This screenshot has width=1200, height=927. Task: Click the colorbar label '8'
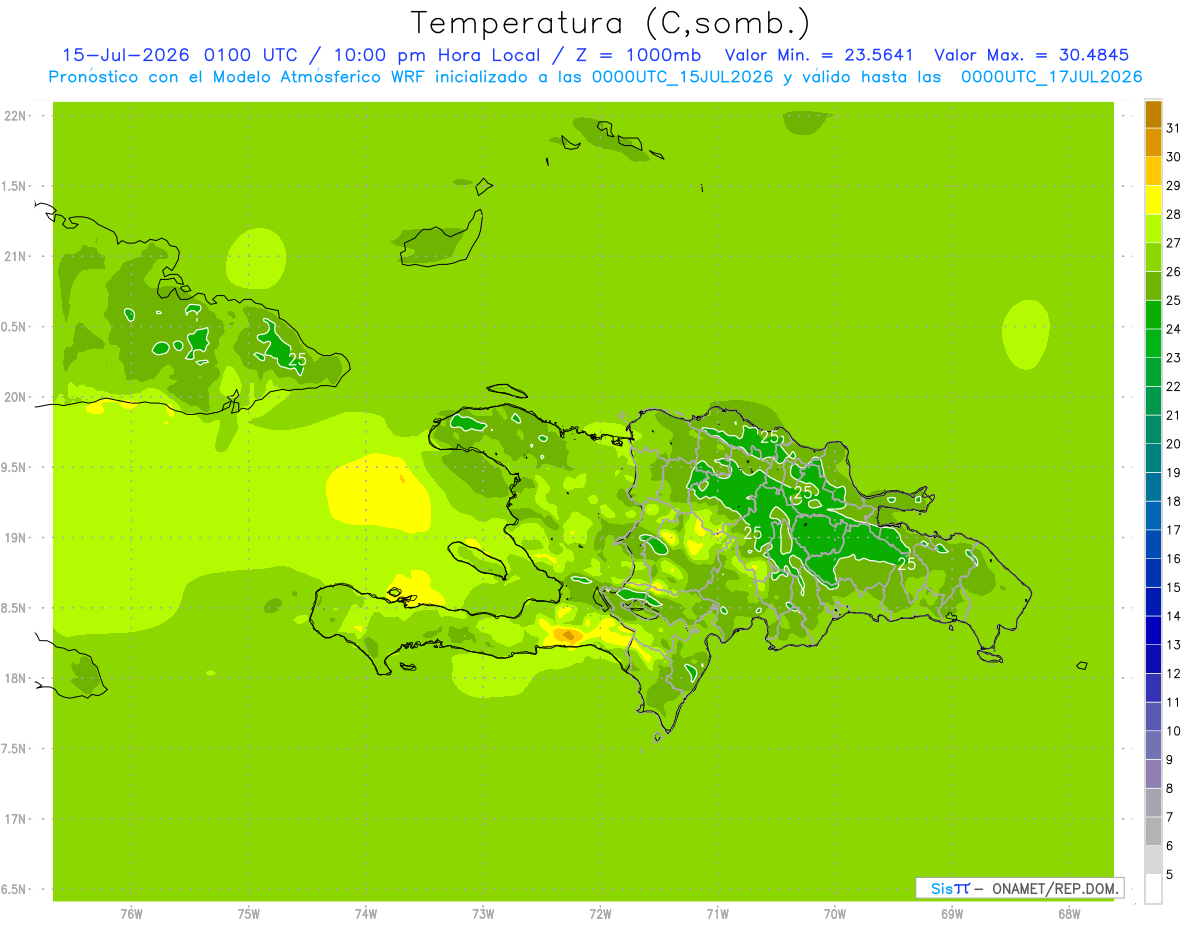point(1170,788)
